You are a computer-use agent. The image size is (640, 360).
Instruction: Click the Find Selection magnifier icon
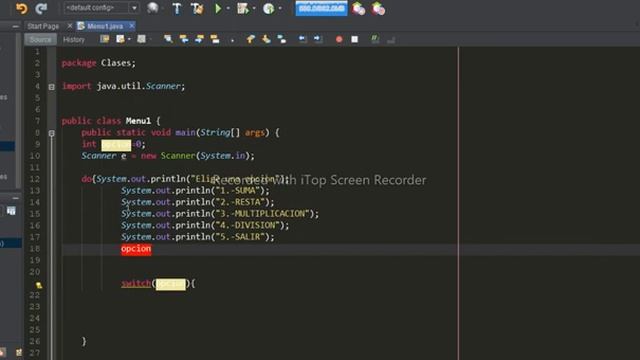(168, 39)
